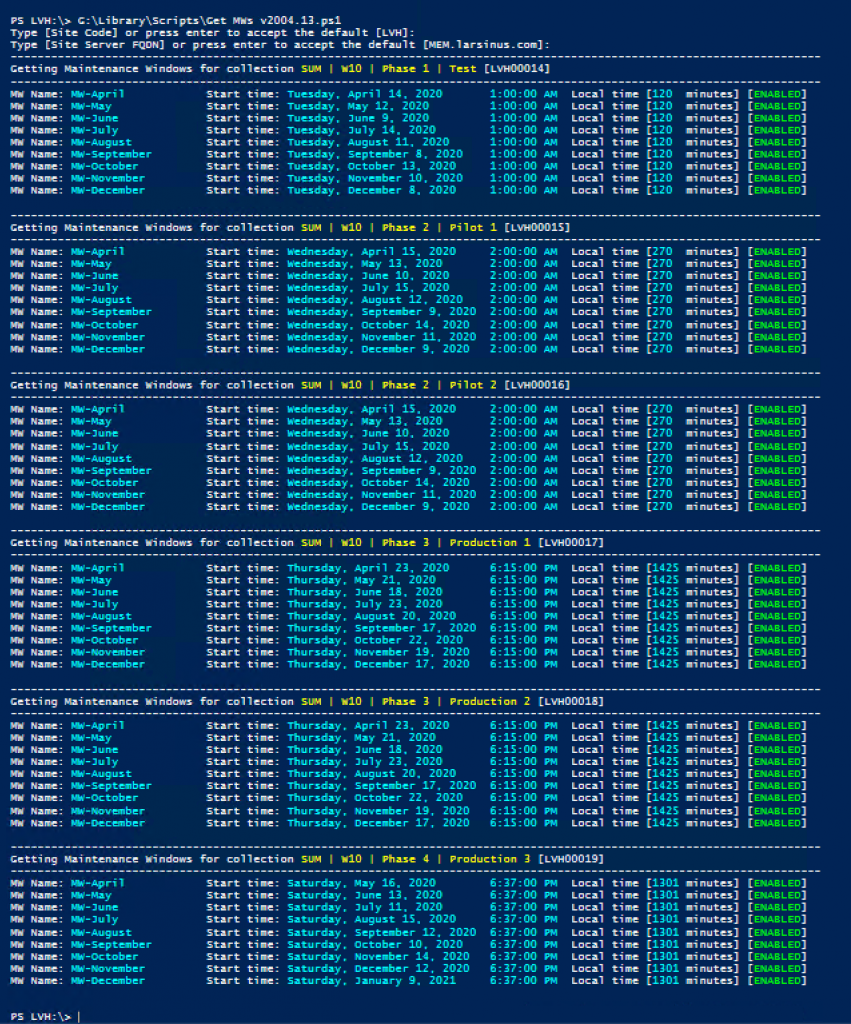Select the collection ID "[LVH00016]"
This screenshot has width=851, height=1024.
(537, 385)
